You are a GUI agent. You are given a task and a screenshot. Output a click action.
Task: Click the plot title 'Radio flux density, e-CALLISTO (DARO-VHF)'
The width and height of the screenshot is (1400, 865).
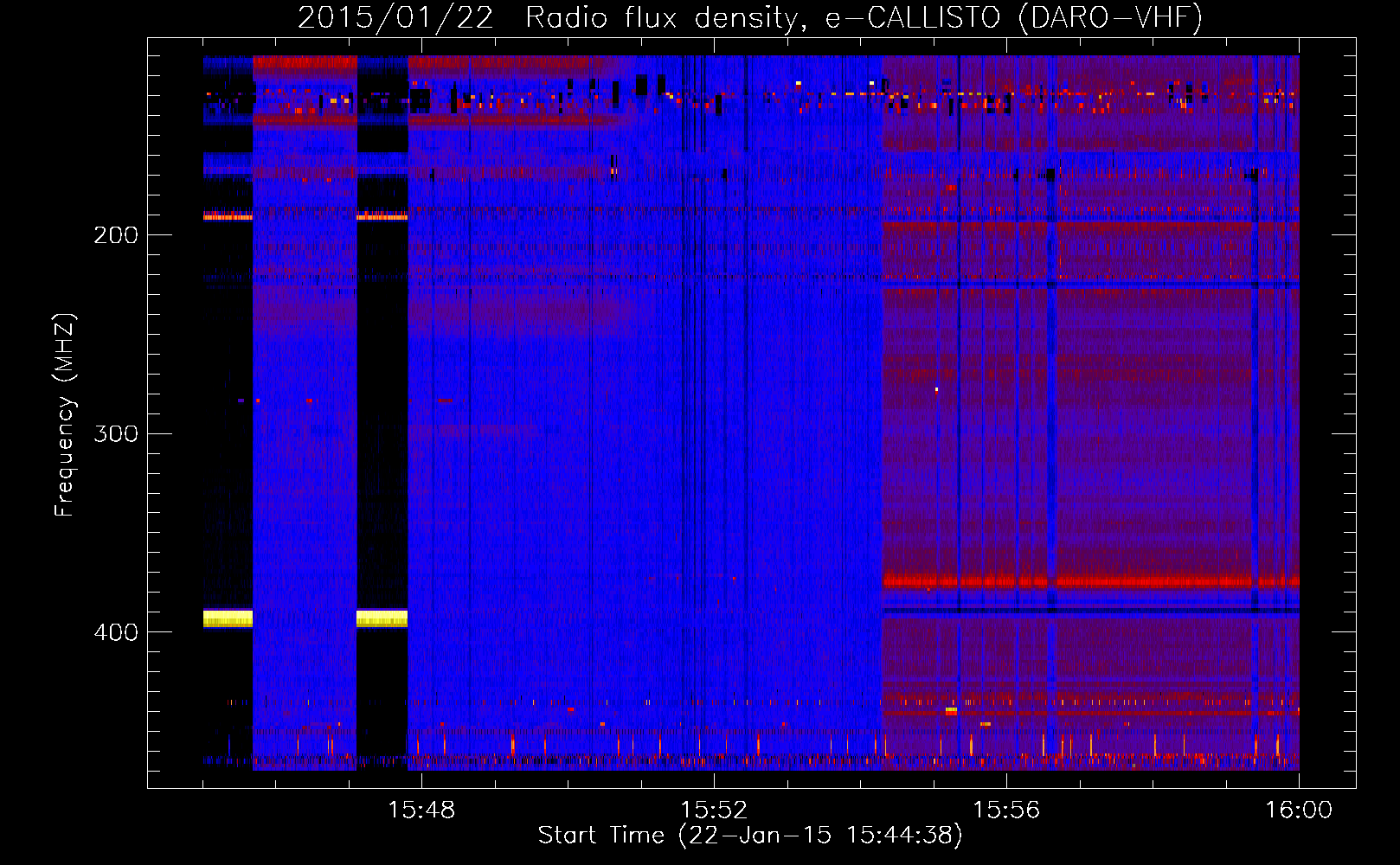(864, 17)
